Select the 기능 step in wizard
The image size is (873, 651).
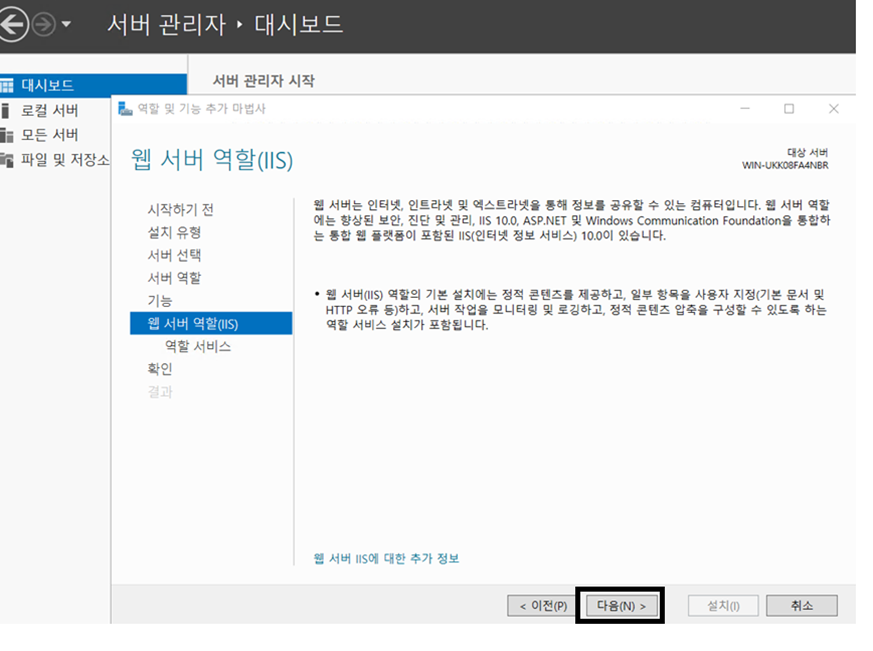(x=160, y=301)
